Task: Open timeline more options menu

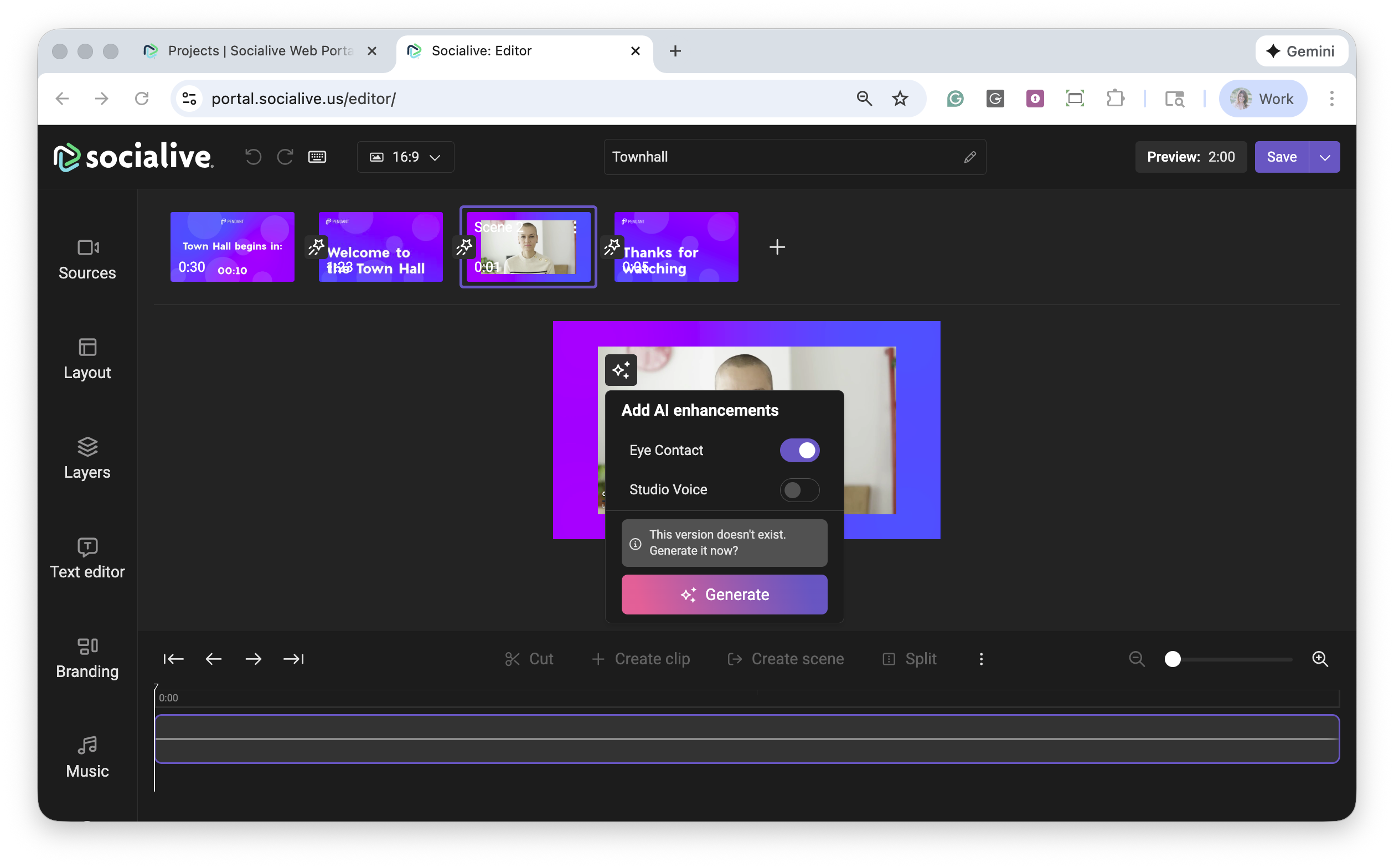Action: tap(981, 659)
